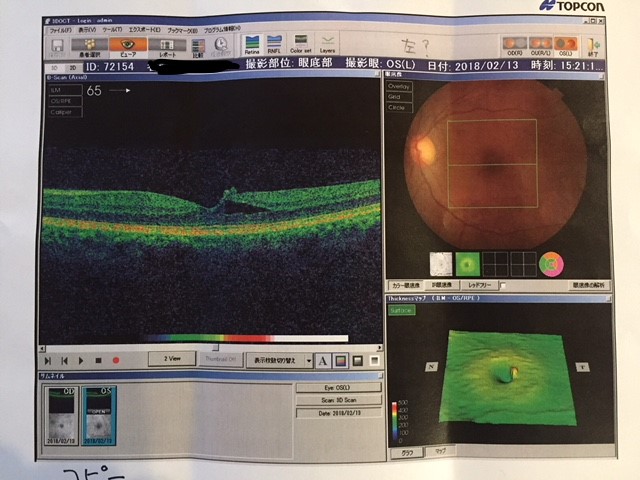Open the Report toolbar button
The width and height of the screenshot is (640, 480).
coord(167,48)
